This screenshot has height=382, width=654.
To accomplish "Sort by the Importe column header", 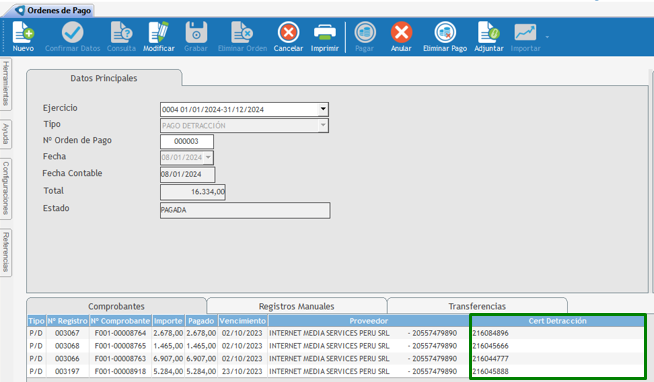I will pos(168,321).
